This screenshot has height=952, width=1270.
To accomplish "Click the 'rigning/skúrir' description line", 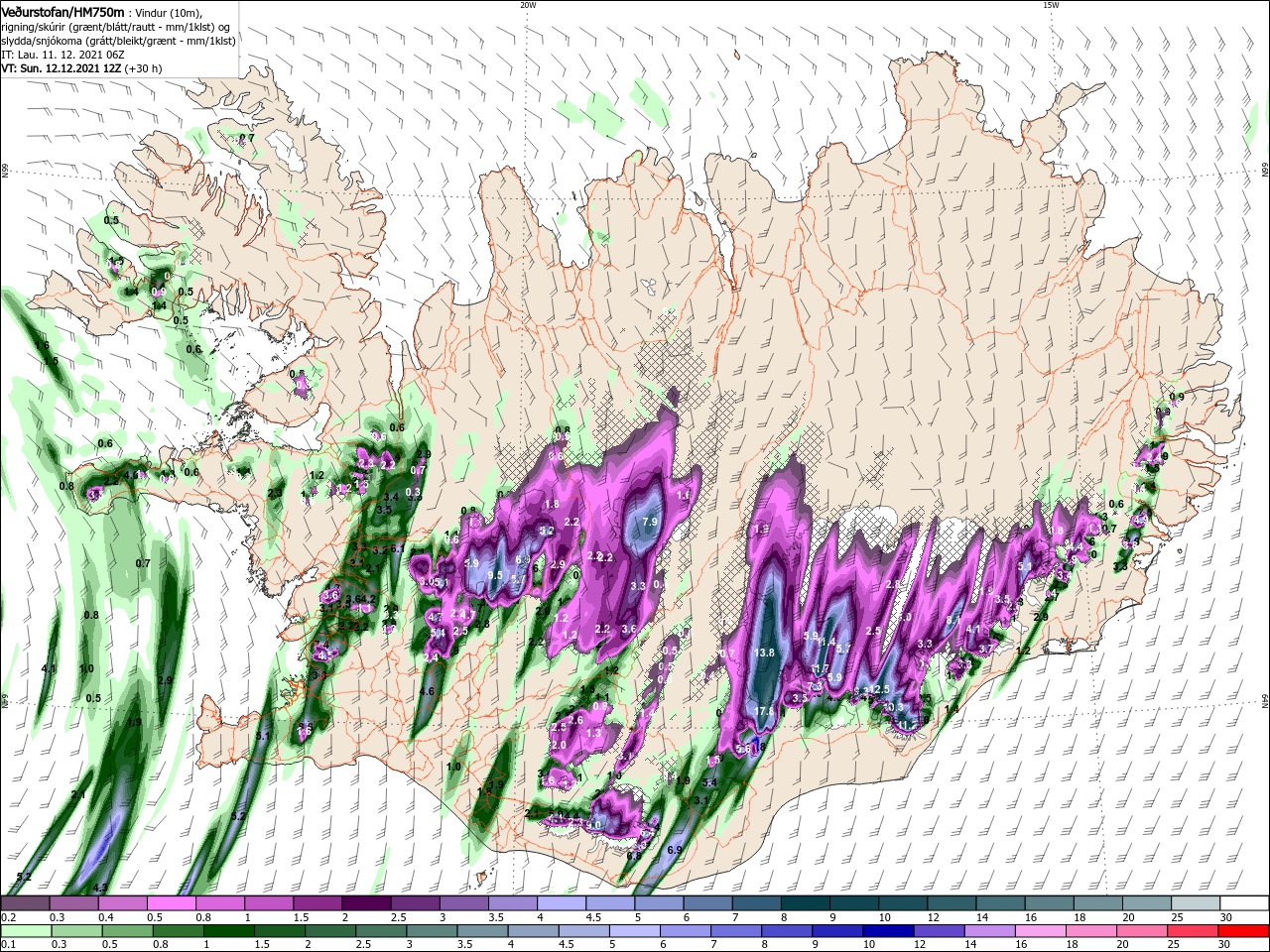I will tap(115, 27).
